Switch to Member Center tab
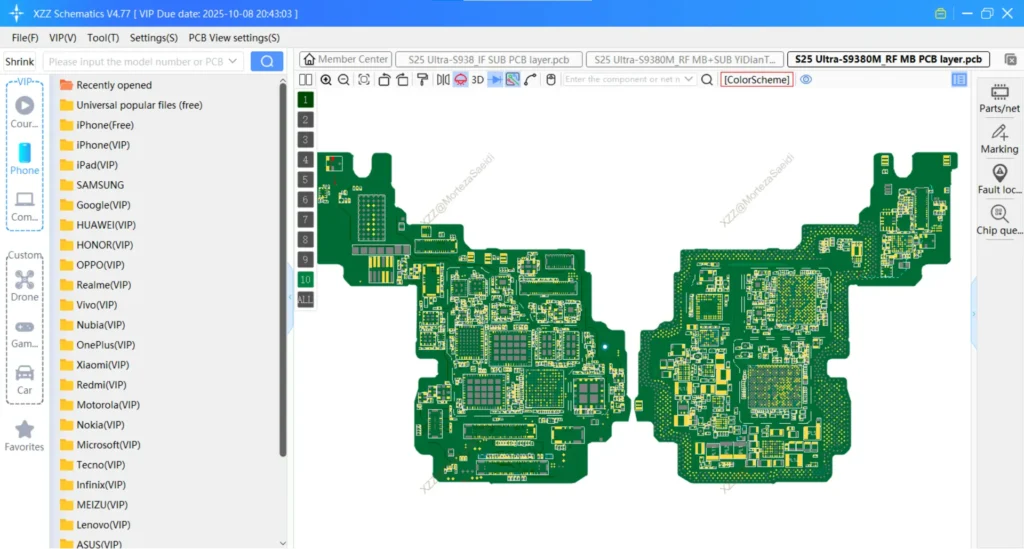 (x=345, y=59)
